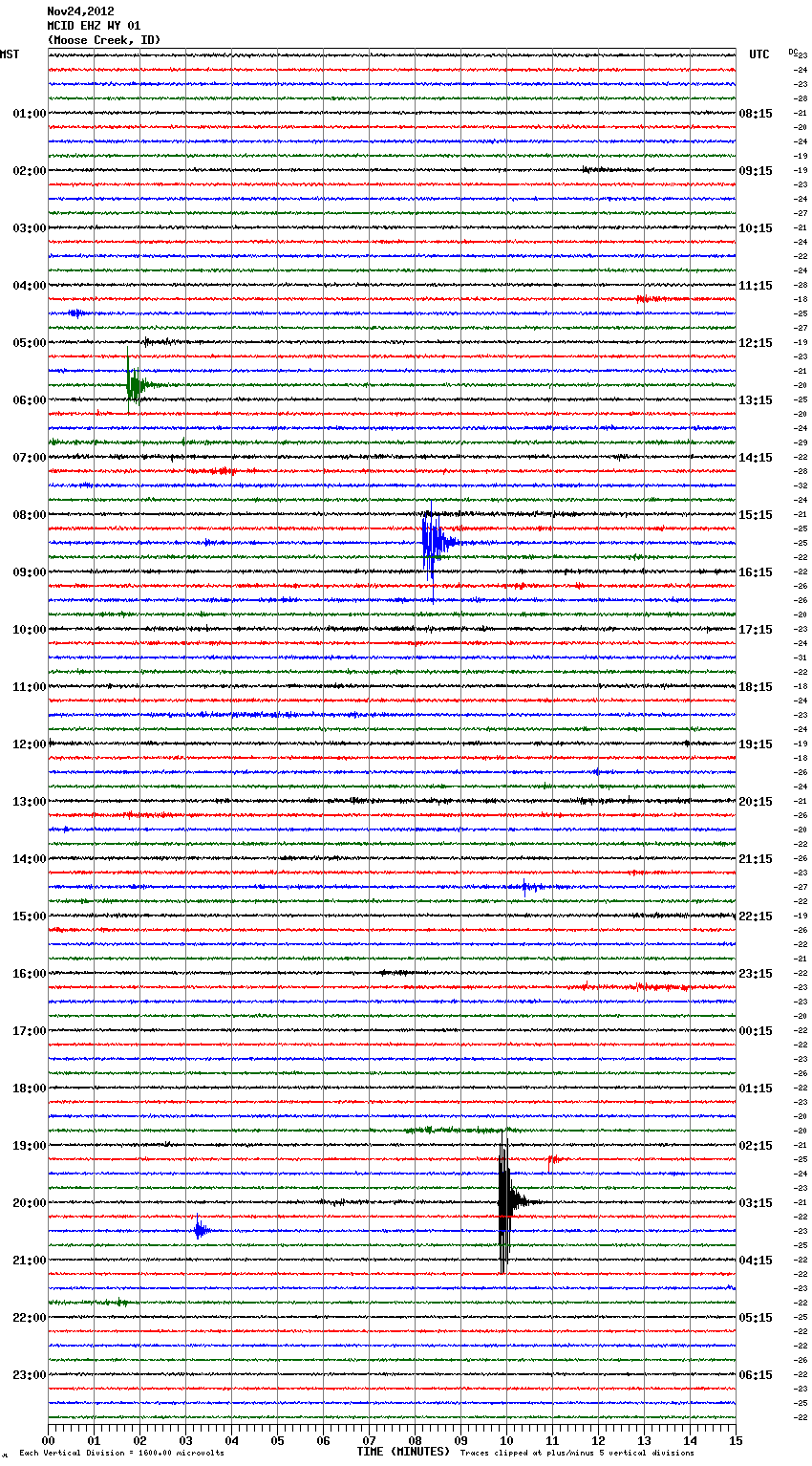
Task: Click the Traces clipped footer note
Action: click(577, 1453)
